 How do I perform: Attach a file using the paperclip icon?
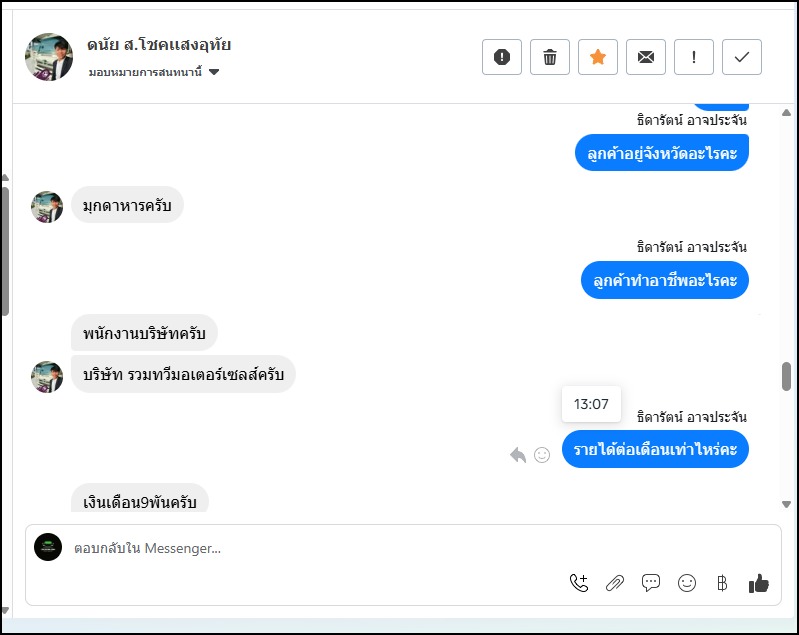coord(615,583)
